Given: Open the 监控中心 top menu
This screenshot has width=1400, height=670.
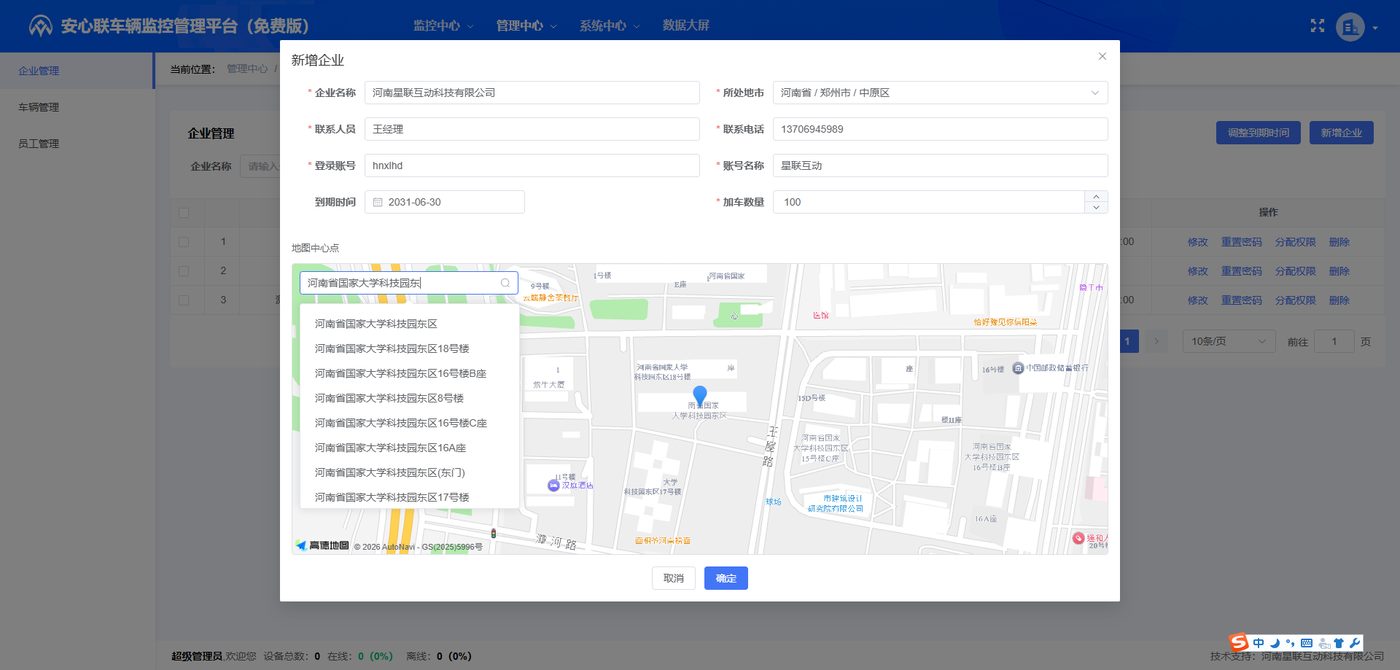Looking at the screenshot, I should (x=444, y=26).
